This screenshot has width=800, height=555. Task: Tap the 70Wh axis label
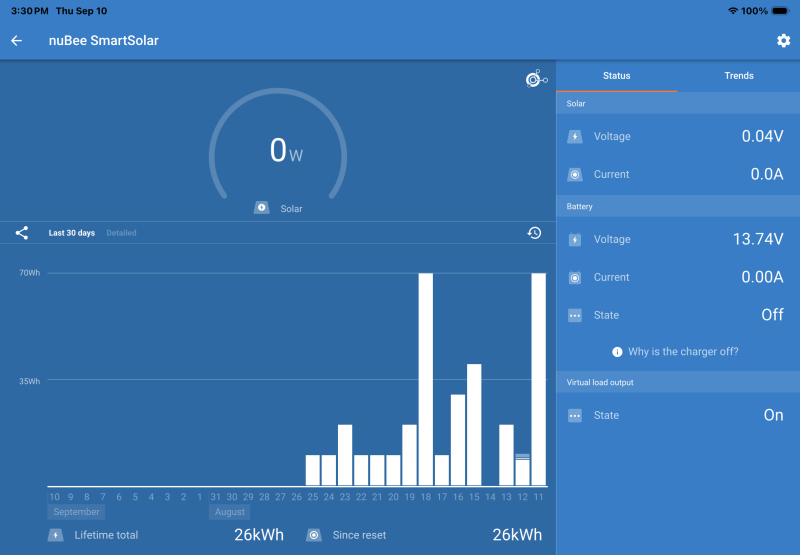pos(30,273)
